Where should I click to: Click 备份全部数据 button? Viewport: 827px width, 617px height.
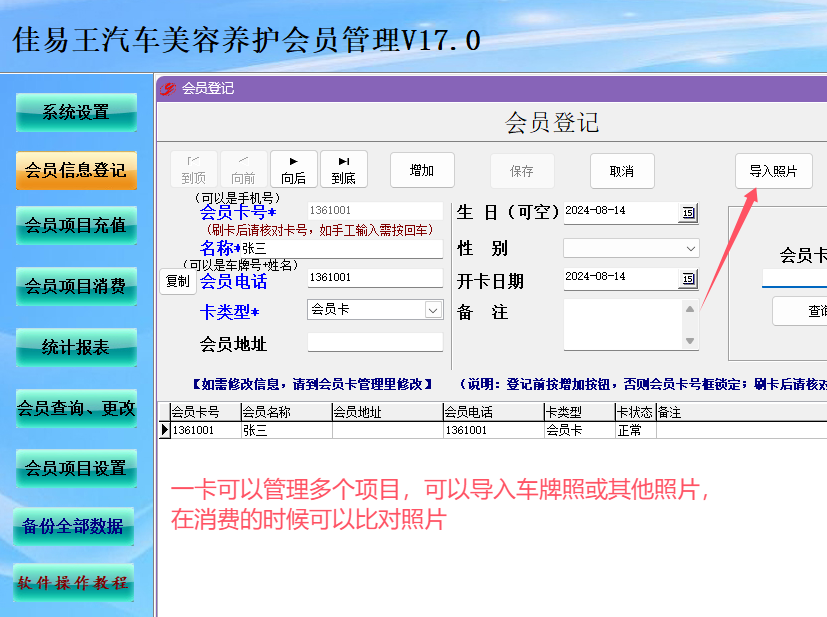point(73,526)
